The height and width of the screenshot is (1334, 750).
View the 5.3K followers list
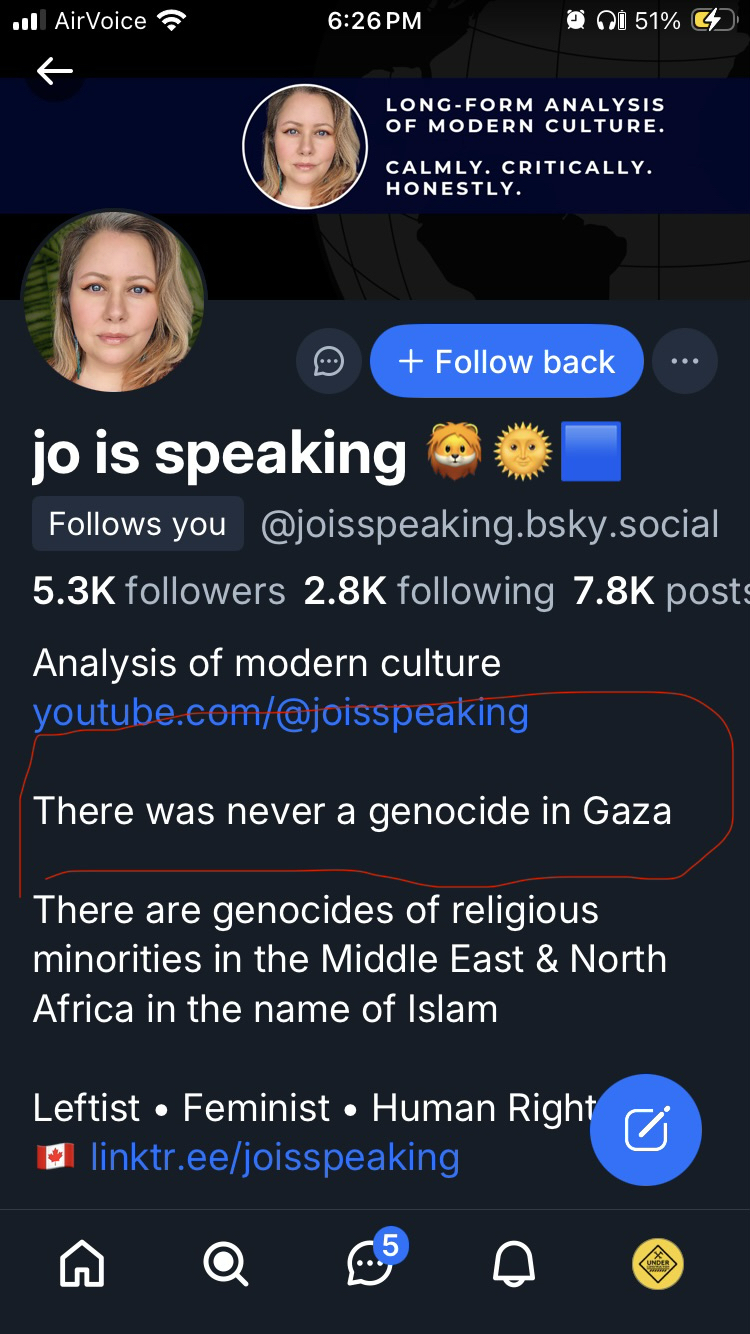(x=159, y=591)
